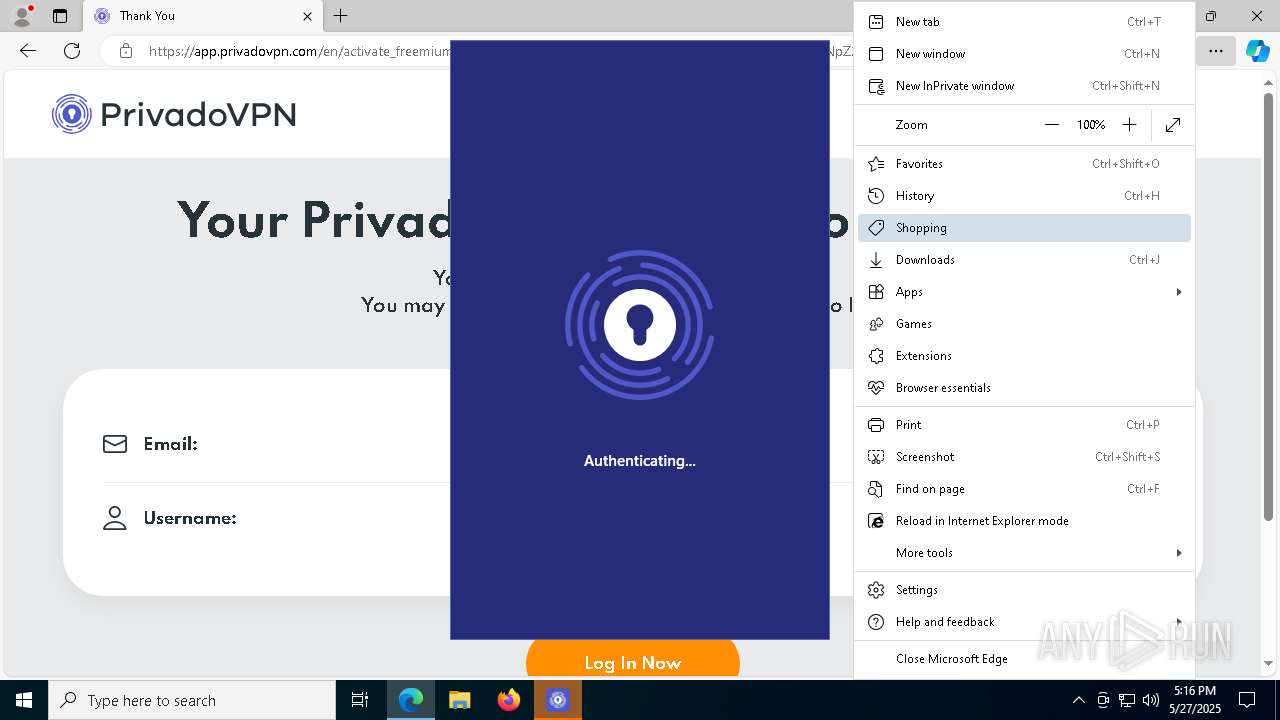The width and height of the screenshot is (1280, 720).
Task: Open Edge Settings
Action: pos(1024,590)
